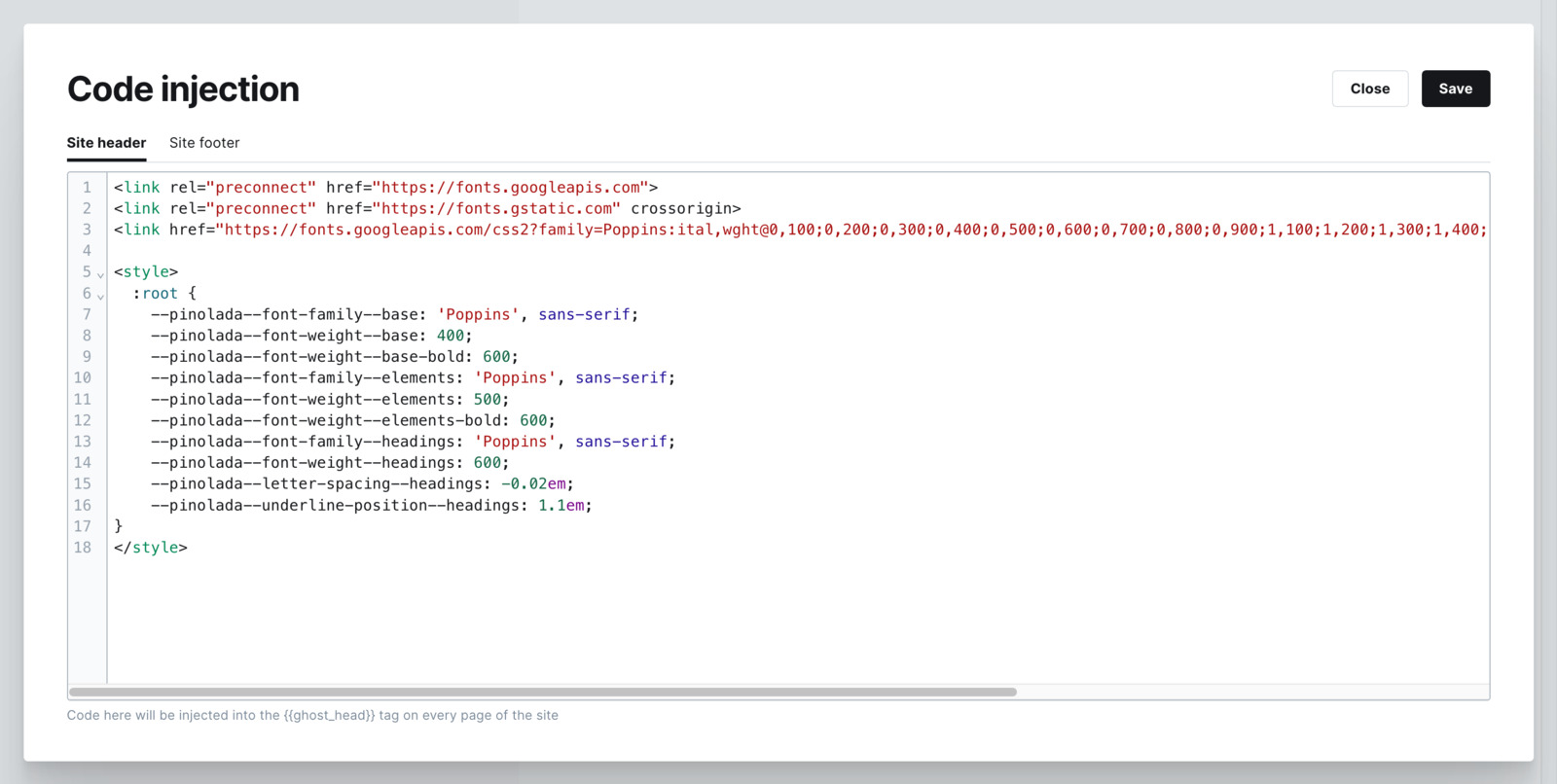The image size is (1557, 784).
Task: Place cursor on empty line 4
Action: (389, 251)
